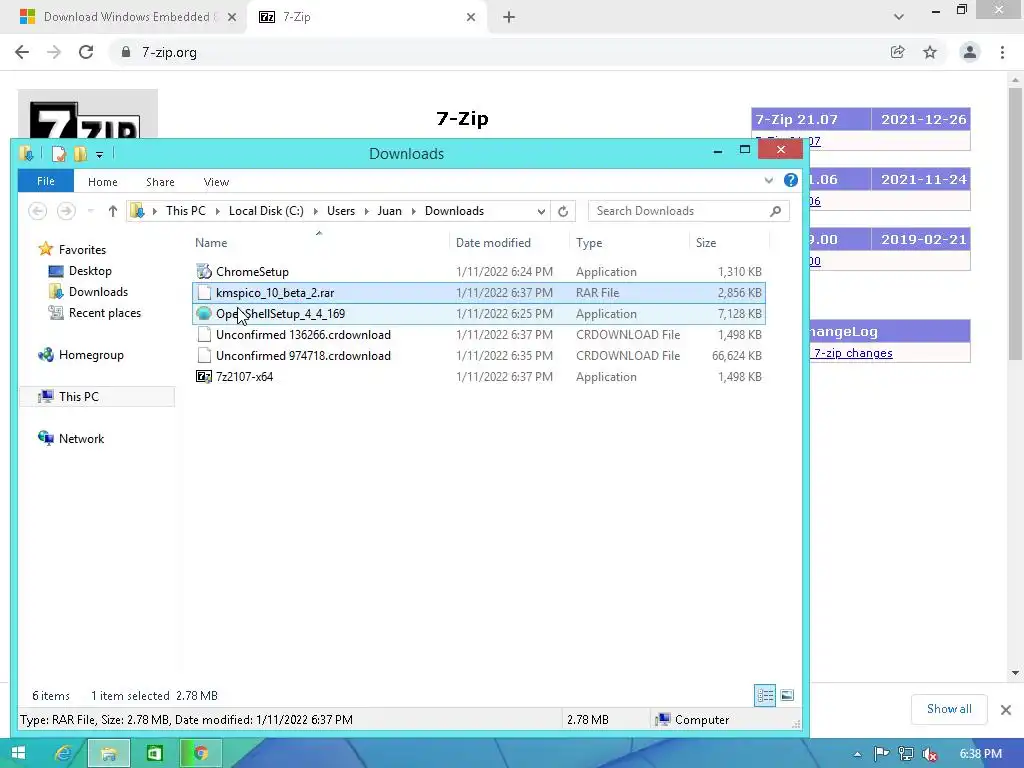Expand address bar history dropdown
Image resolution: width=1024 pixels, height=768 pixels.
click(x=541, y=212)
